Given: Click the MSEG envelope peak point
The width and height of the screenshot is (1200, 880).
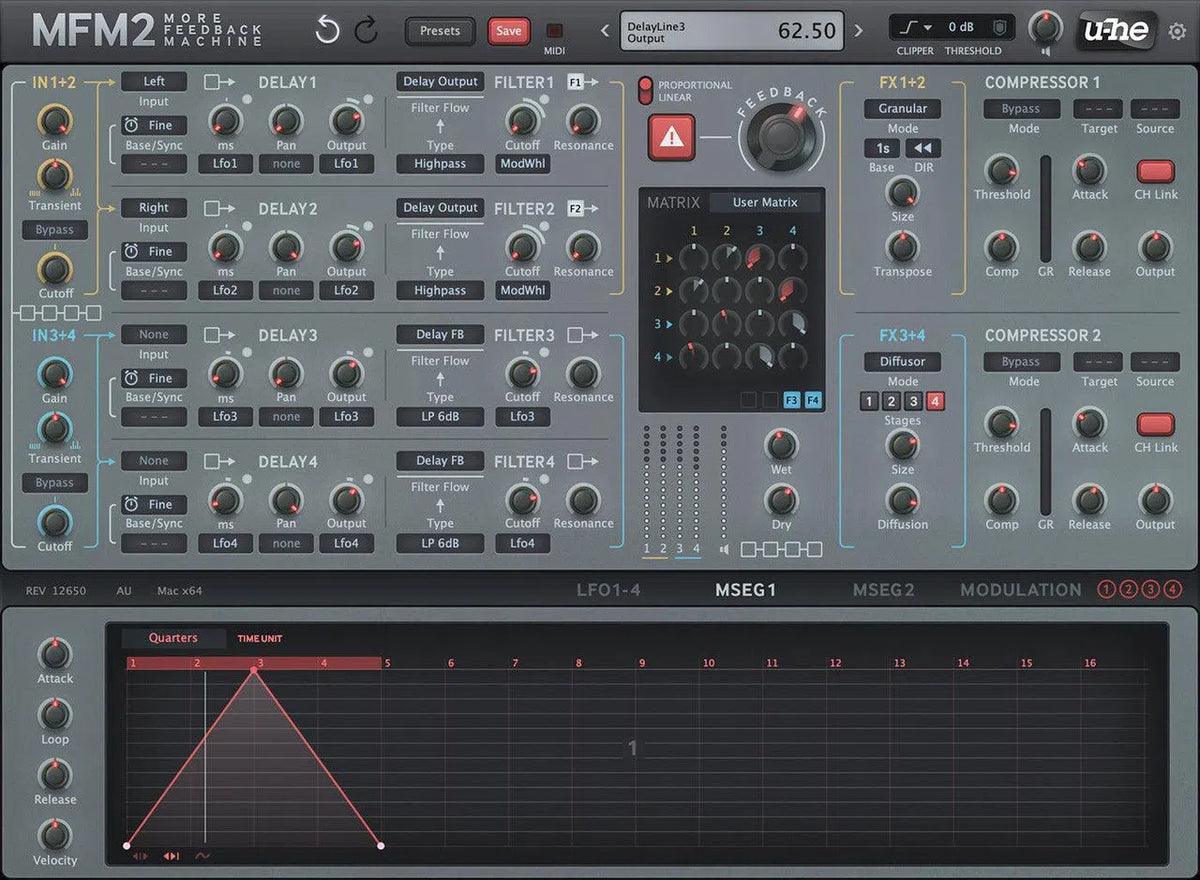Looking at the screenshot, I should [x=254, y=671].
